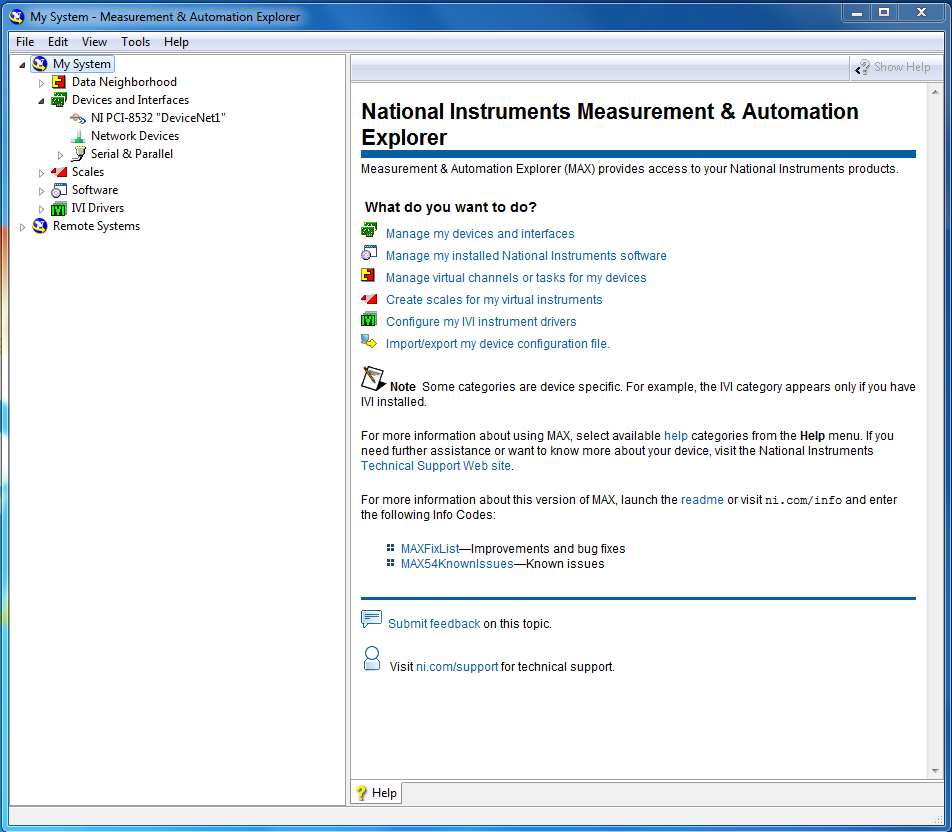Click the Devices and Interfaces tree icon
This screenshot has width=952, height=832.
click(59, 100)
